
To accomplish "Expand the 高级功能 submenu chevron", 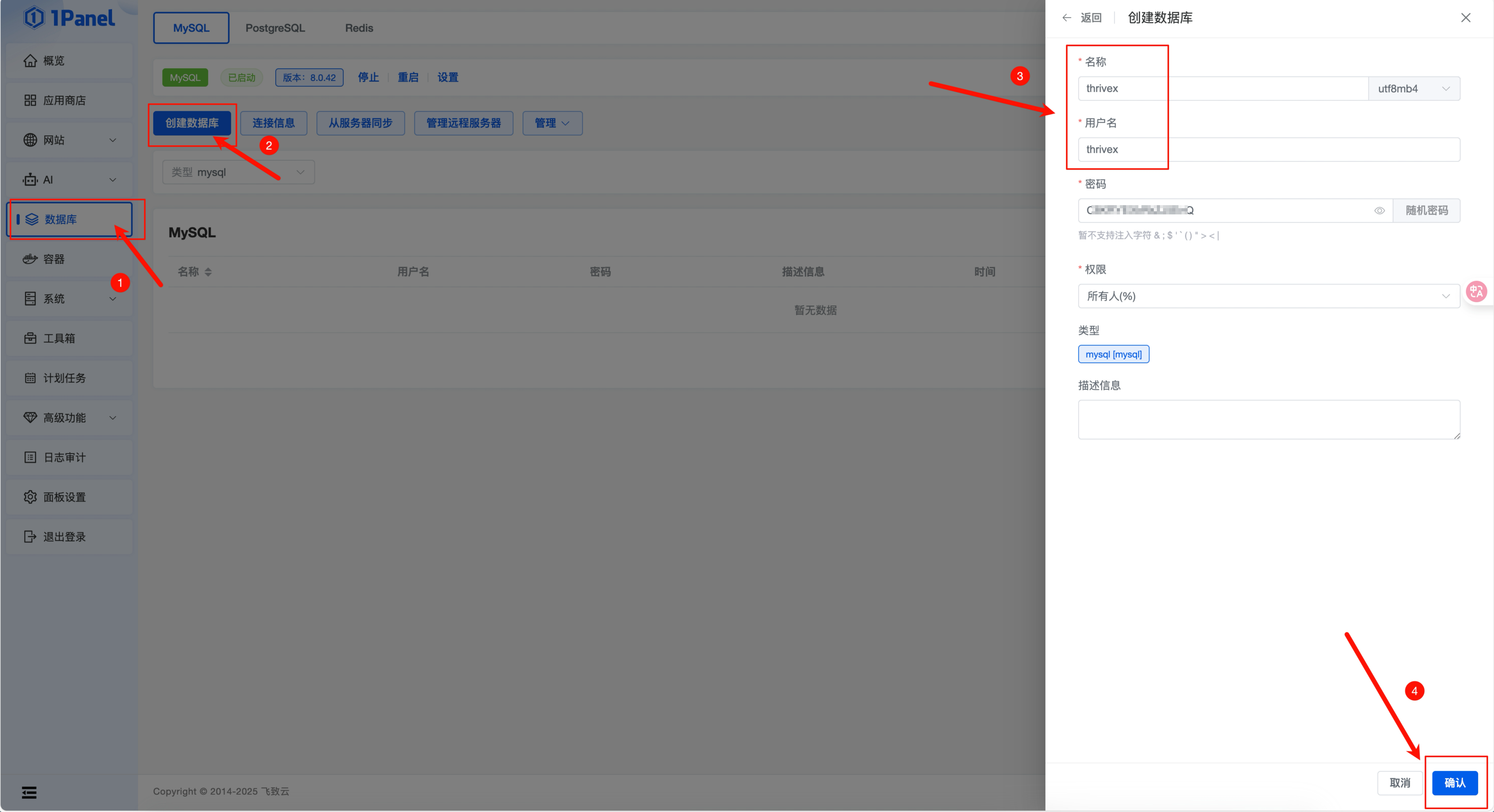I will tap(113, 418).
